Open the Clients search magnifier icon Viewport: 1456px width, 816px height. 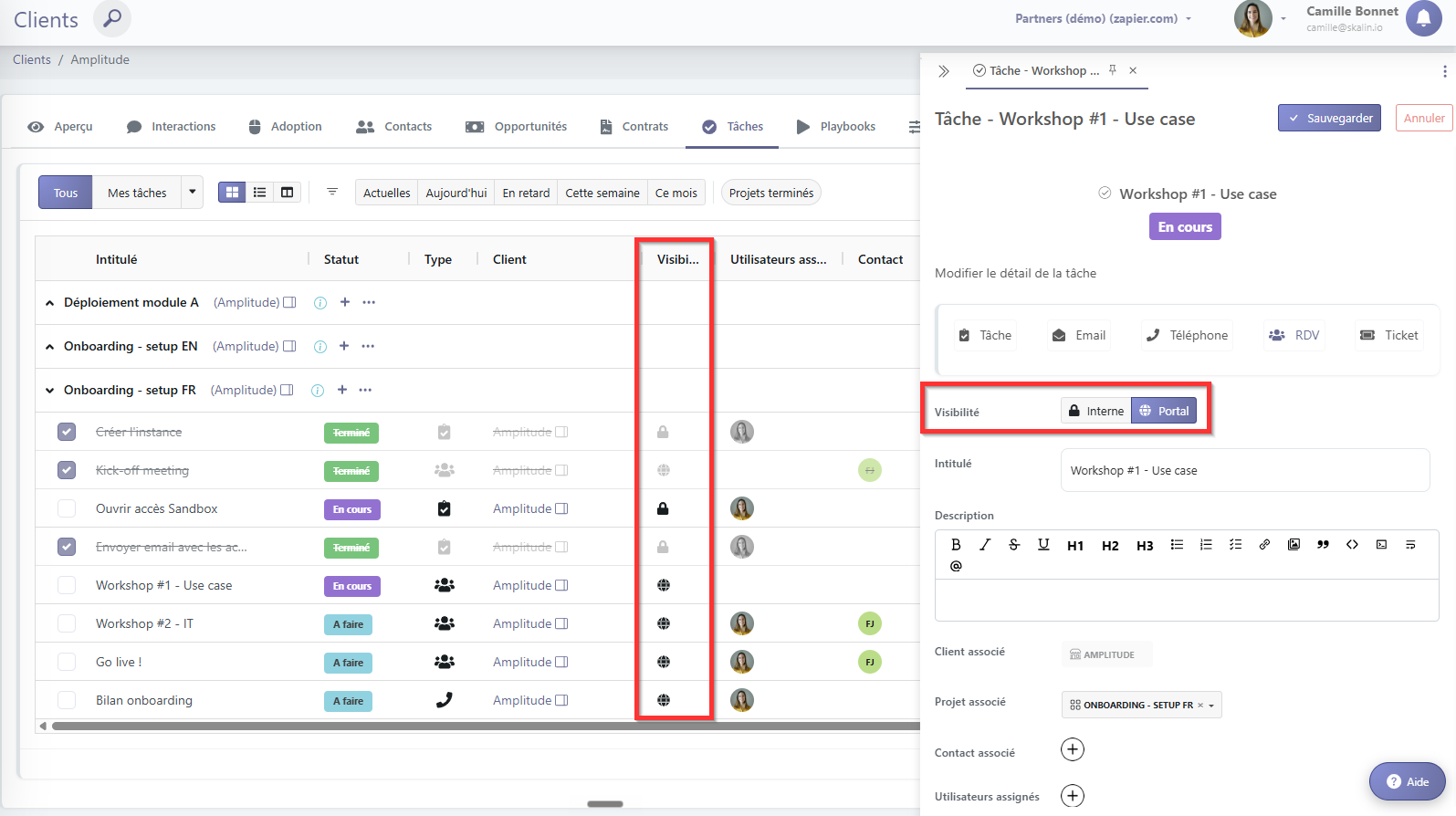111,18
